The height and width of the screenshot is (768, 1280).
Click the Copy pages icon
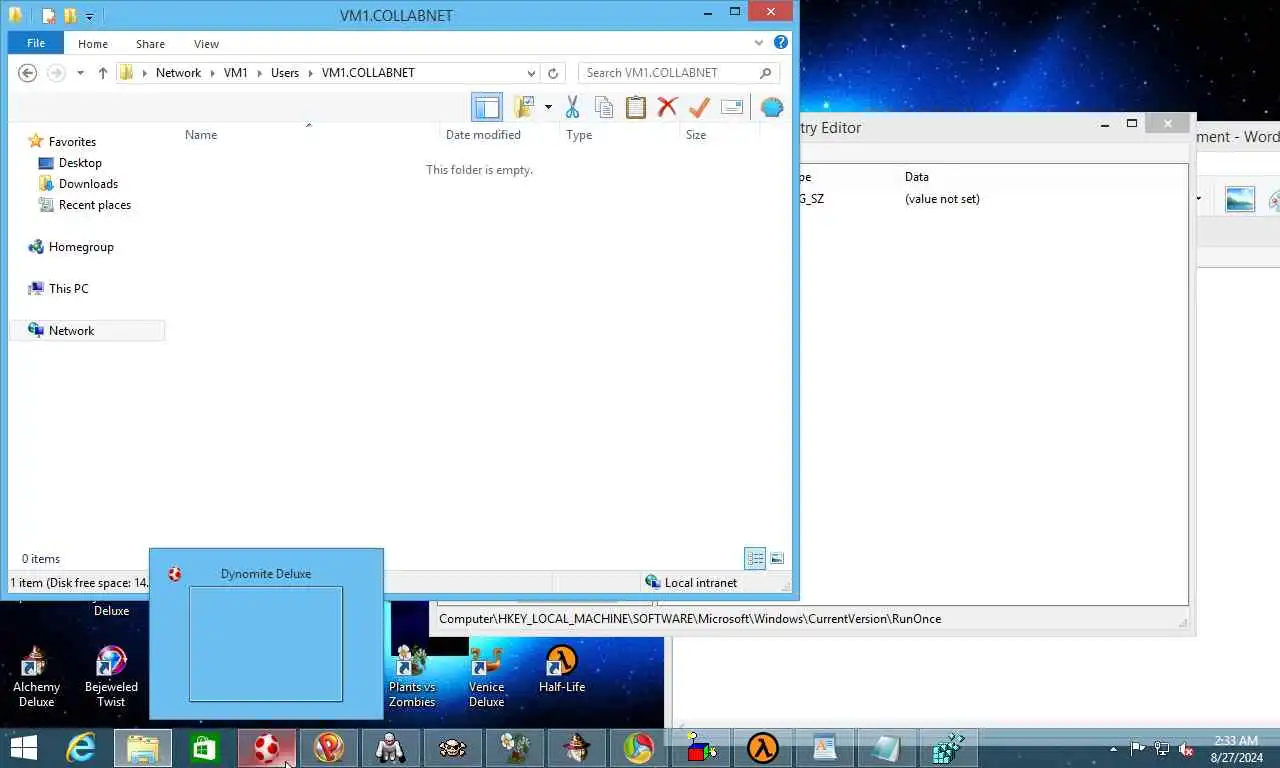(x=604, y=107)
